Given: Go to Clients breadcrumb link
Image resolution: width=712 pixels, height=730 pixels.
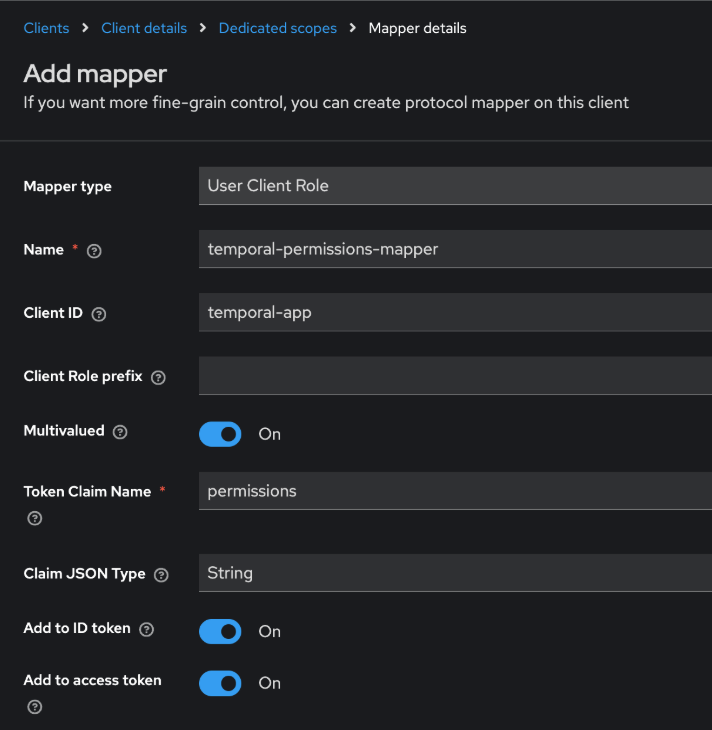Looking at the screenshot, I should 46,28.
